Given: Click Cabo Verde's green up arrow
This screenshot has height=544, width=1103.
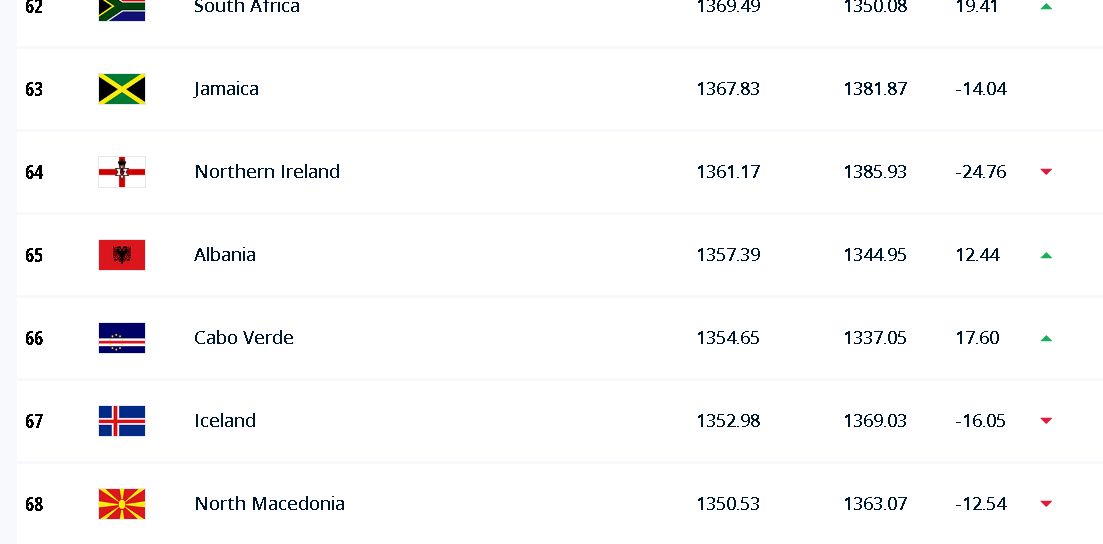Looking at the screenshot, I should pos(1046,338).
